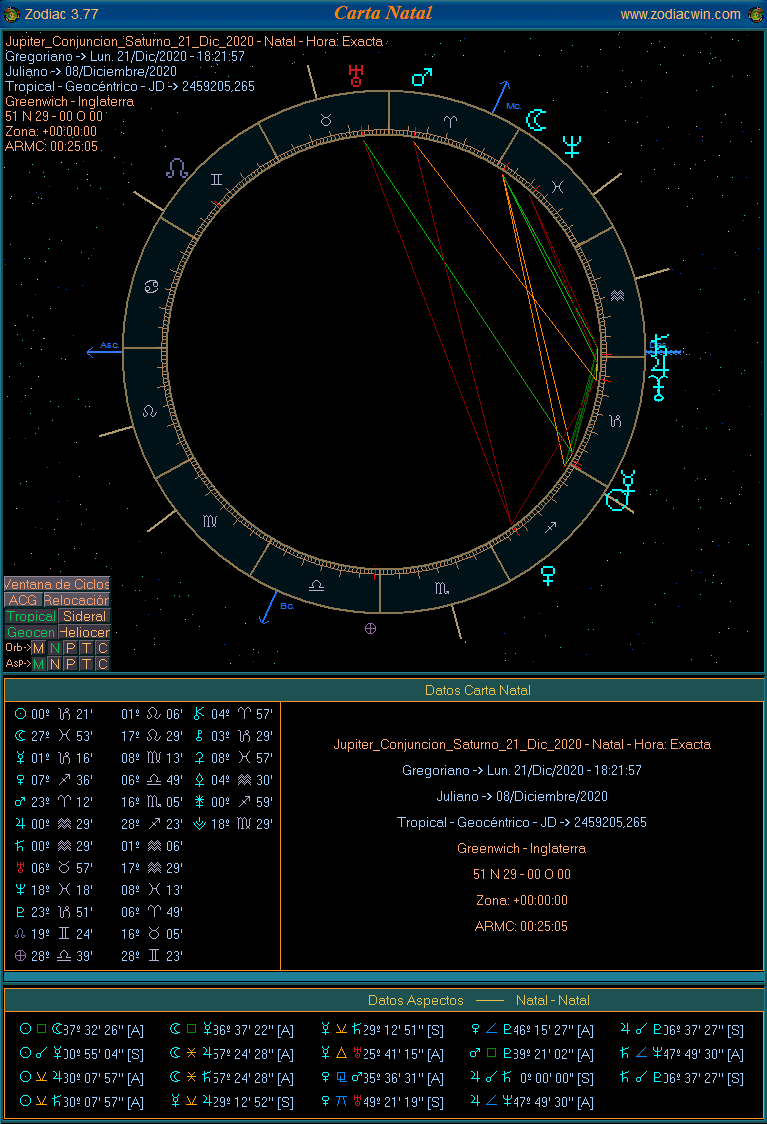767x1124 pixels.
Task: Click the Capricorn sign in the zodiac ring
Action: pos(616,421)
